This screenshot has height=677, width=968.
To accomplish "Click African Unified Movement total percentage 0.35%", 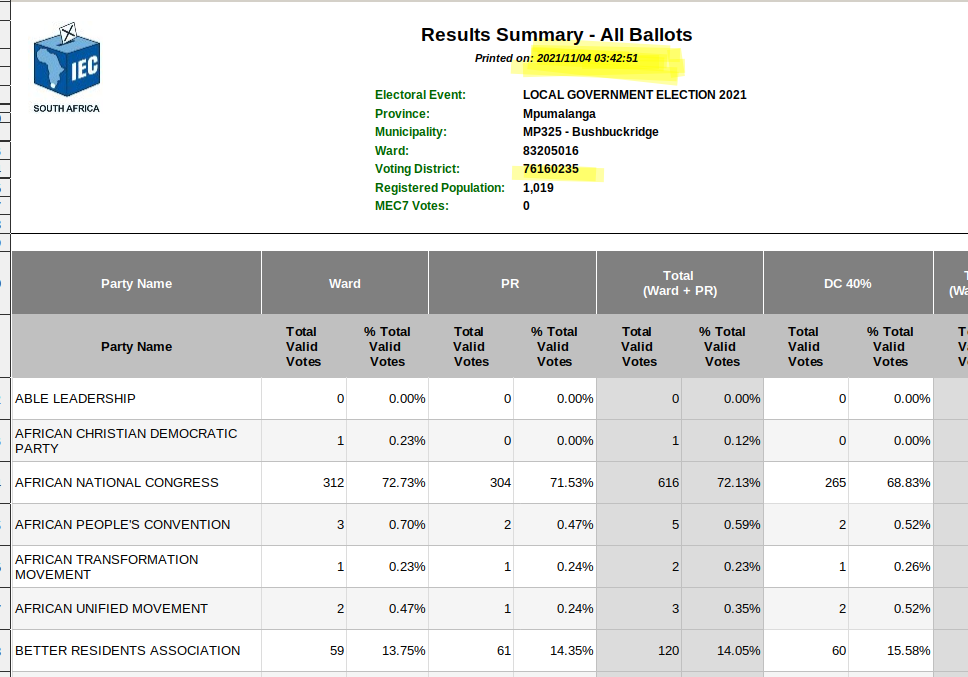I will pyautogui.click(x=742, y=608).
